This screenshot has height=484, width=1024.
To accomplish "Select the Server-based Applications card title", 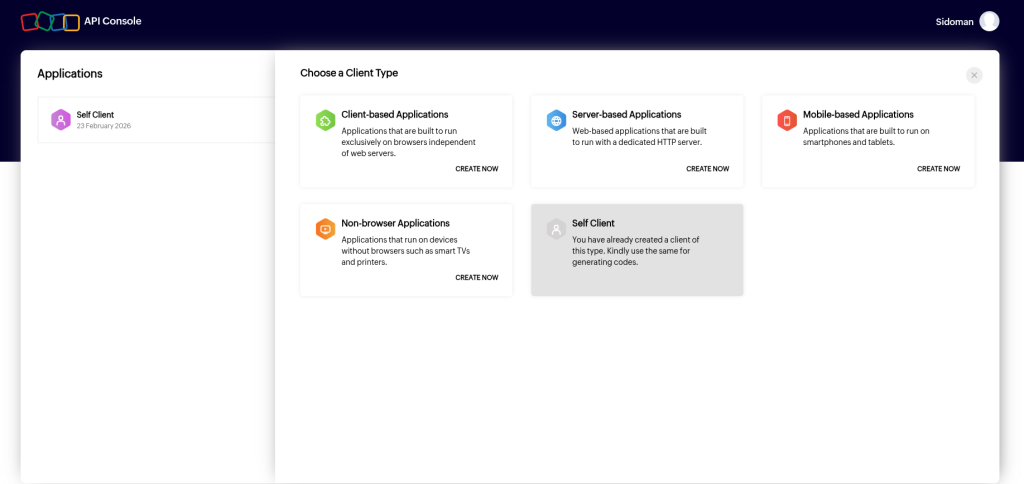I will [x=626, y=114].
